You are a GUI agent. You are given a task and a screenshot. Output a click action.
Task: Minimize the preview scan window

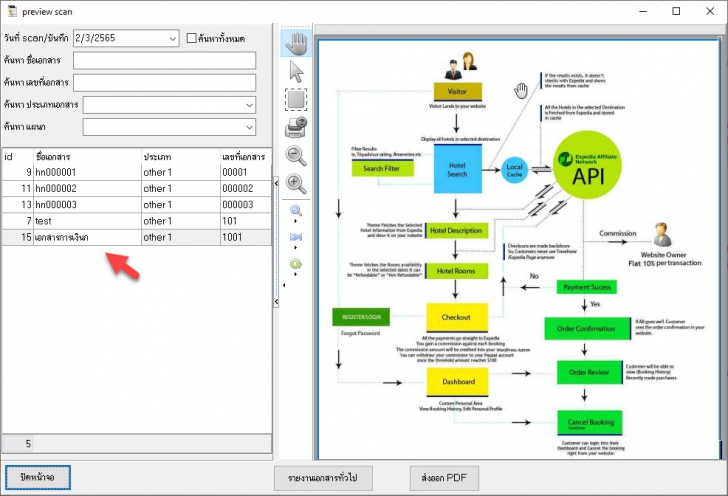pyautogui.click(x=643, y=11)
